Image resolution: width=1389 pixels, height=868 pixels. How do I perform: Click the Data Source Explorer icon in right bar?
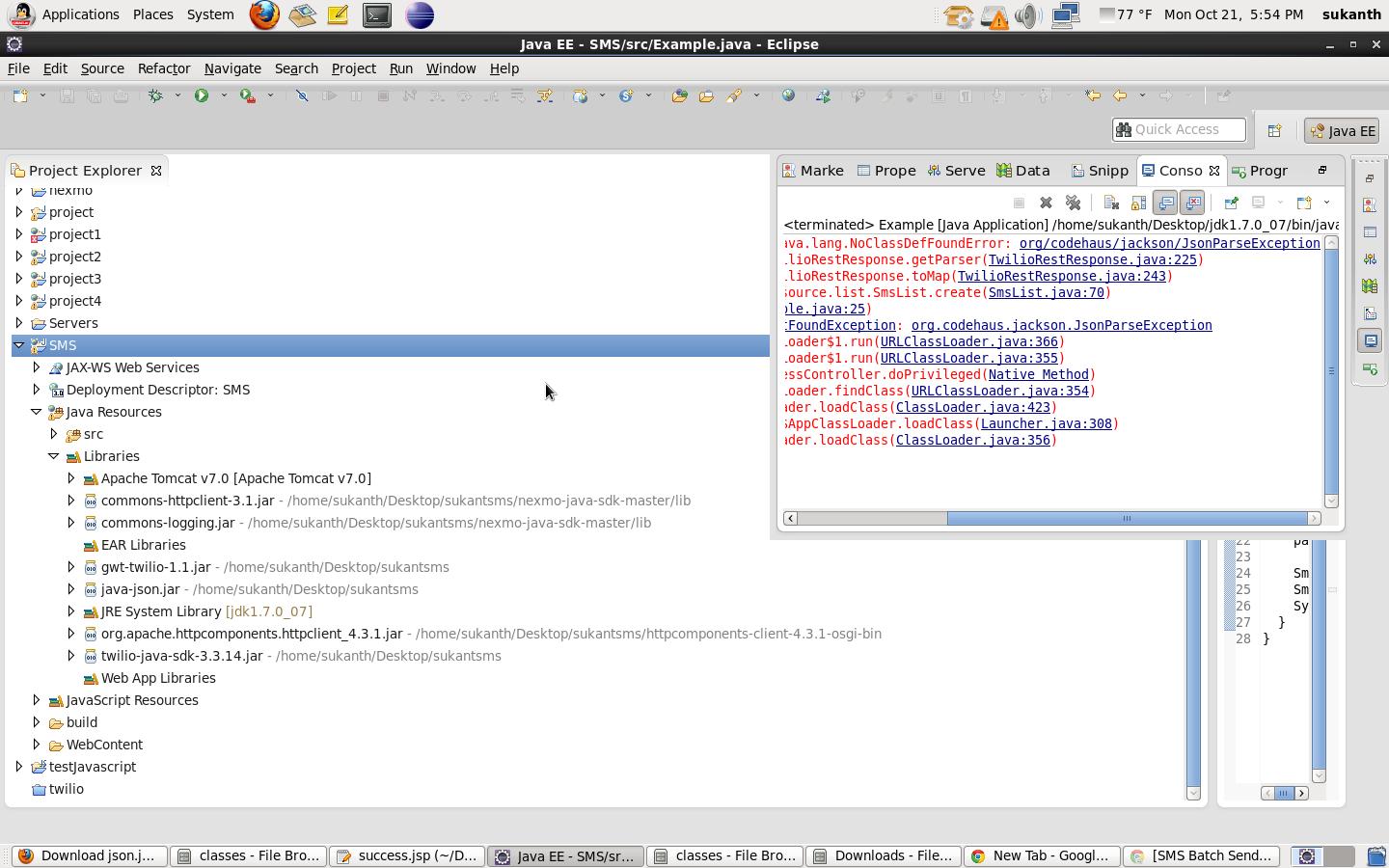1370,286
